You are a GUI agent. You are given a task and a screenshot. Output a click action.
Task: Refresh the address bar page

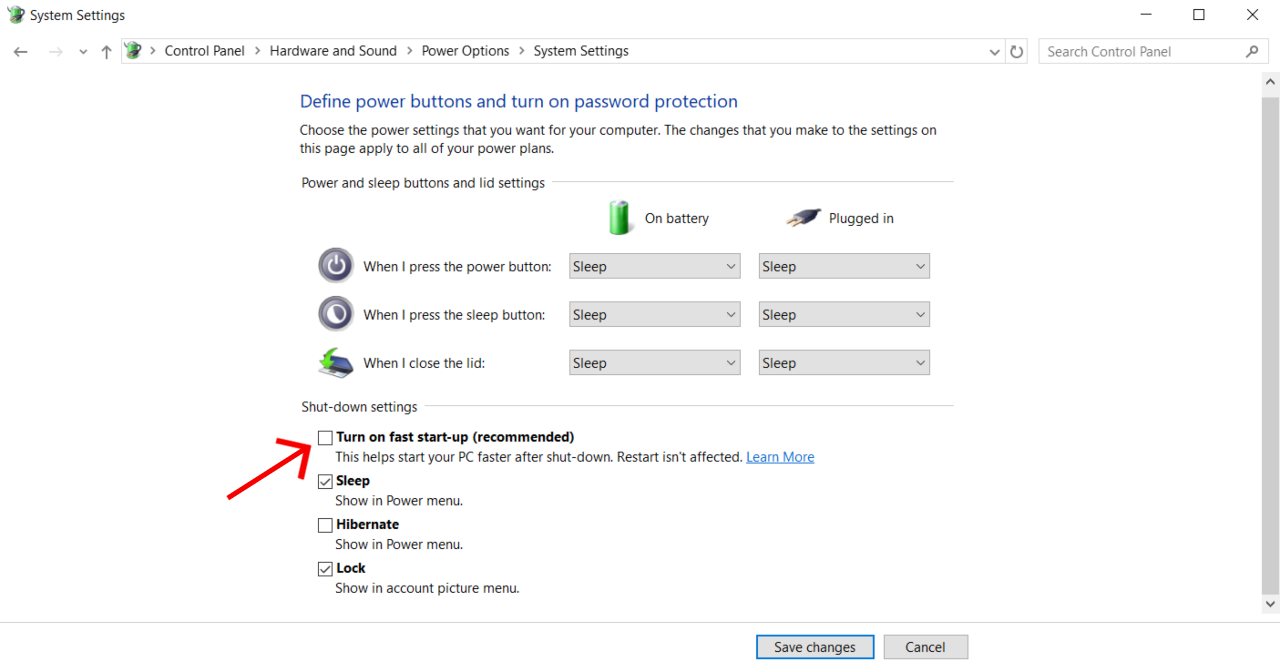pyautogui.click(x=1017, y=52)
